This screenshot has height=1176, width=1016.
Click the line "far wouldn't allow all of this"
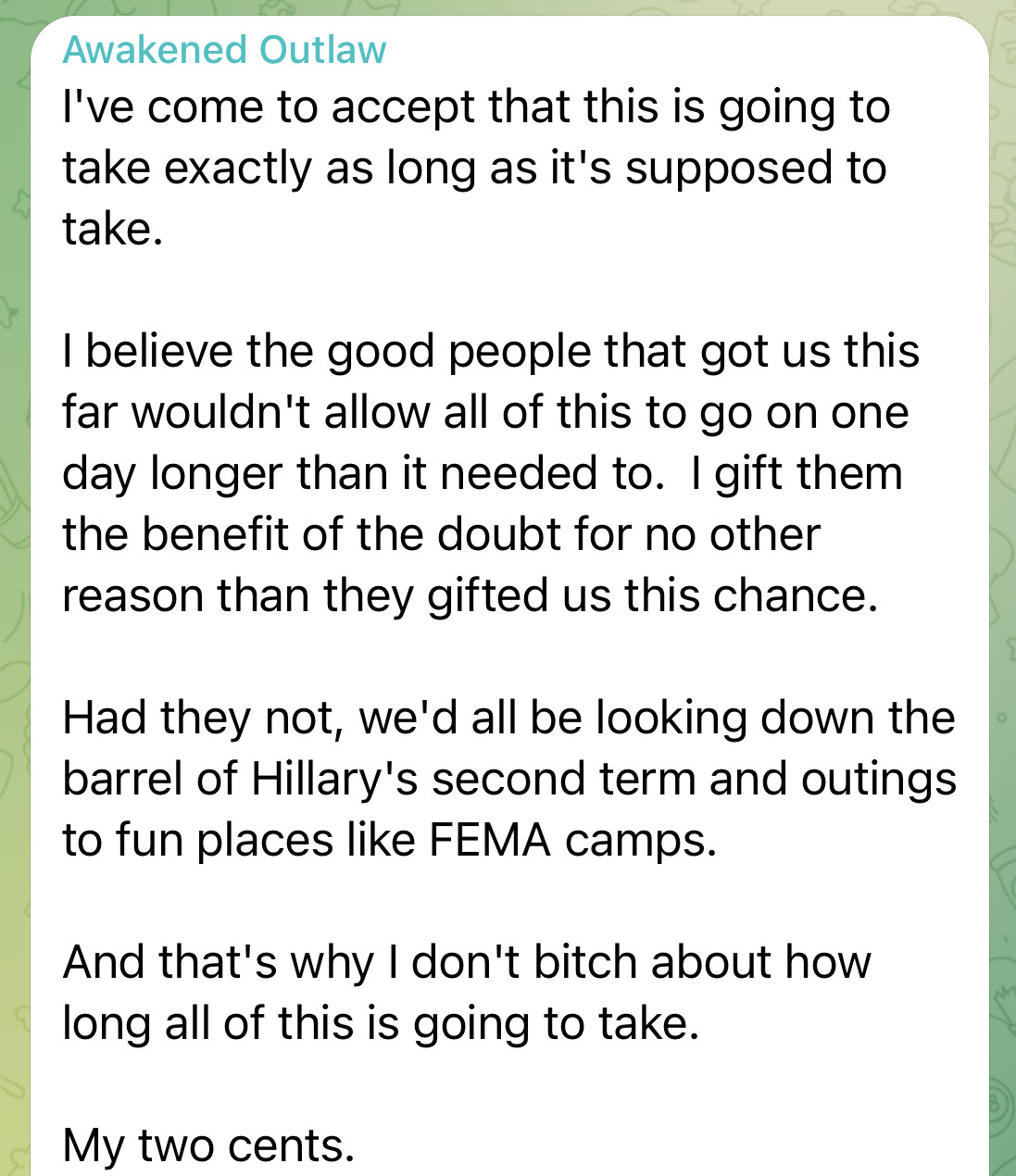point(484,412)
